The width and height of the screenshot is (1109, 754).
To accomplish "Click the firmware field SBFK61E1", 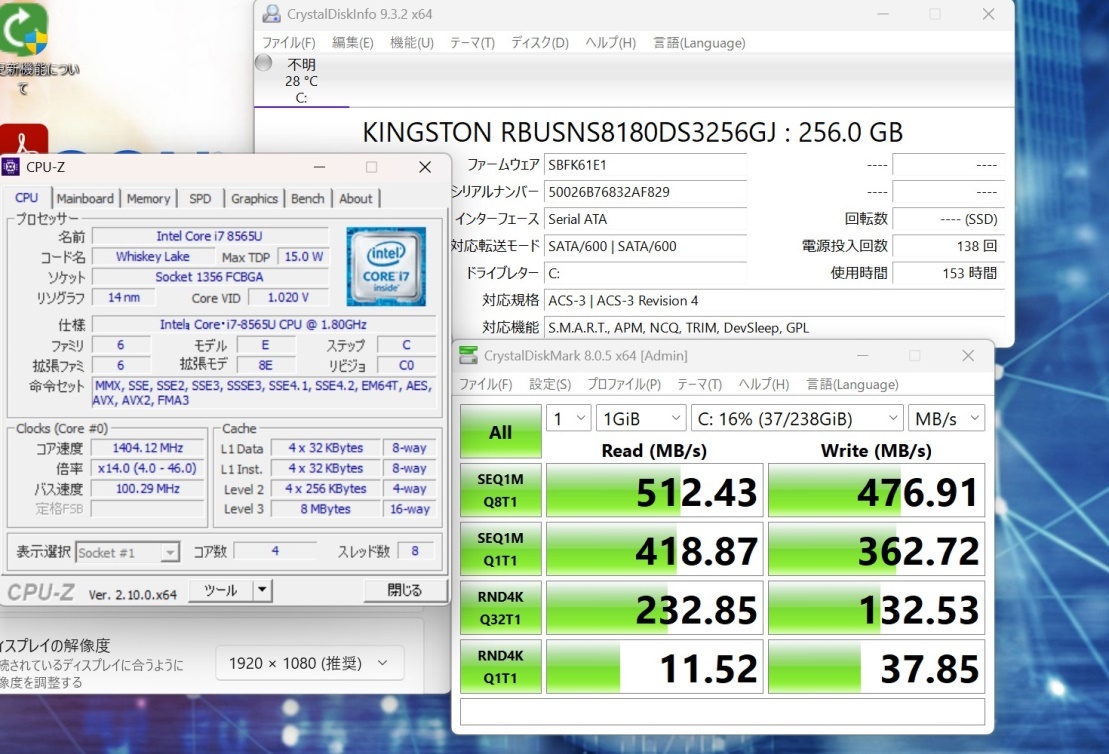I will click(x=646, y=165).
